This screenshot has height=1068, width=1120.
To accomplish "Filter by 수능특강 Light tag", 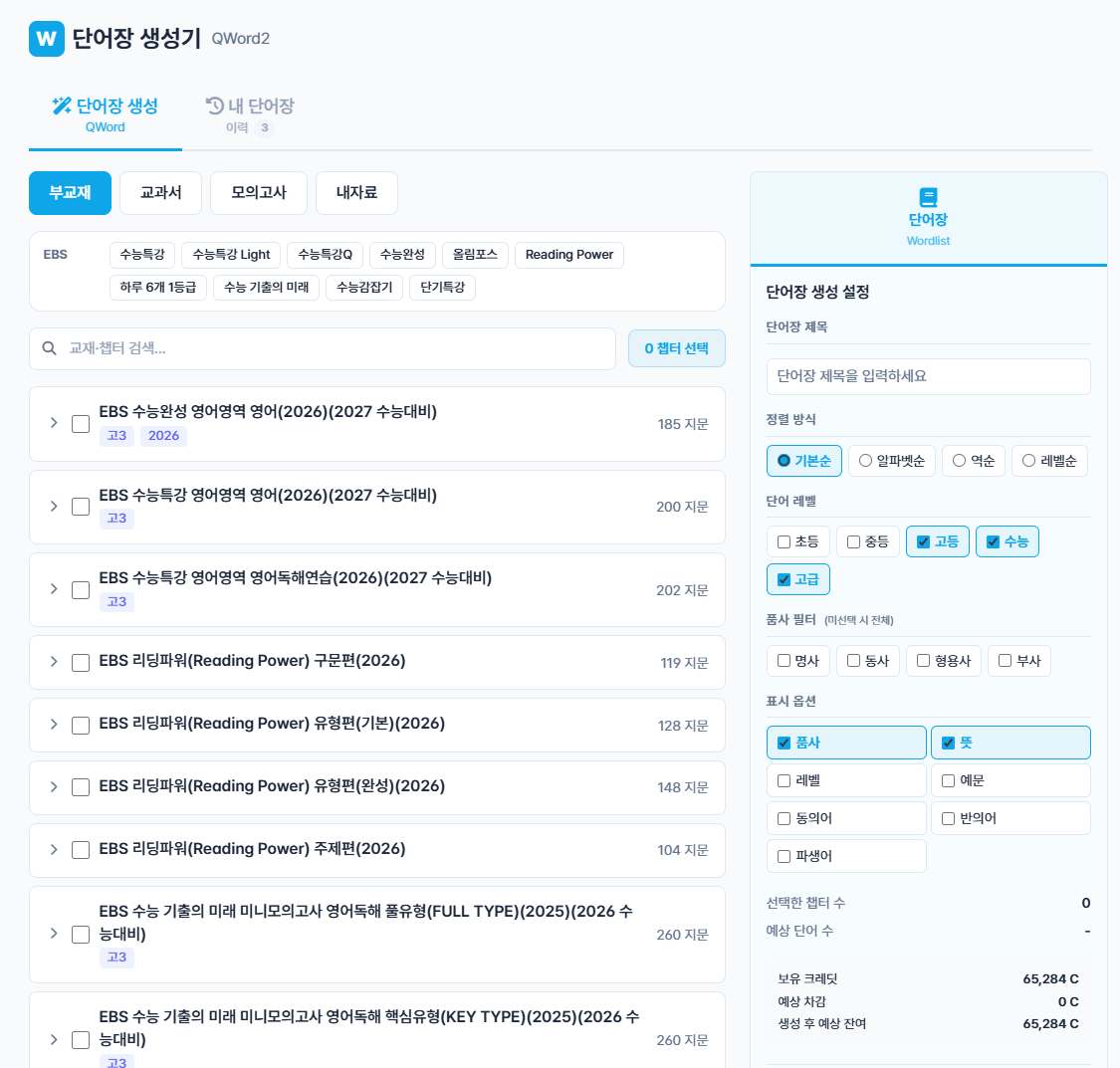I will click(231, 255).
